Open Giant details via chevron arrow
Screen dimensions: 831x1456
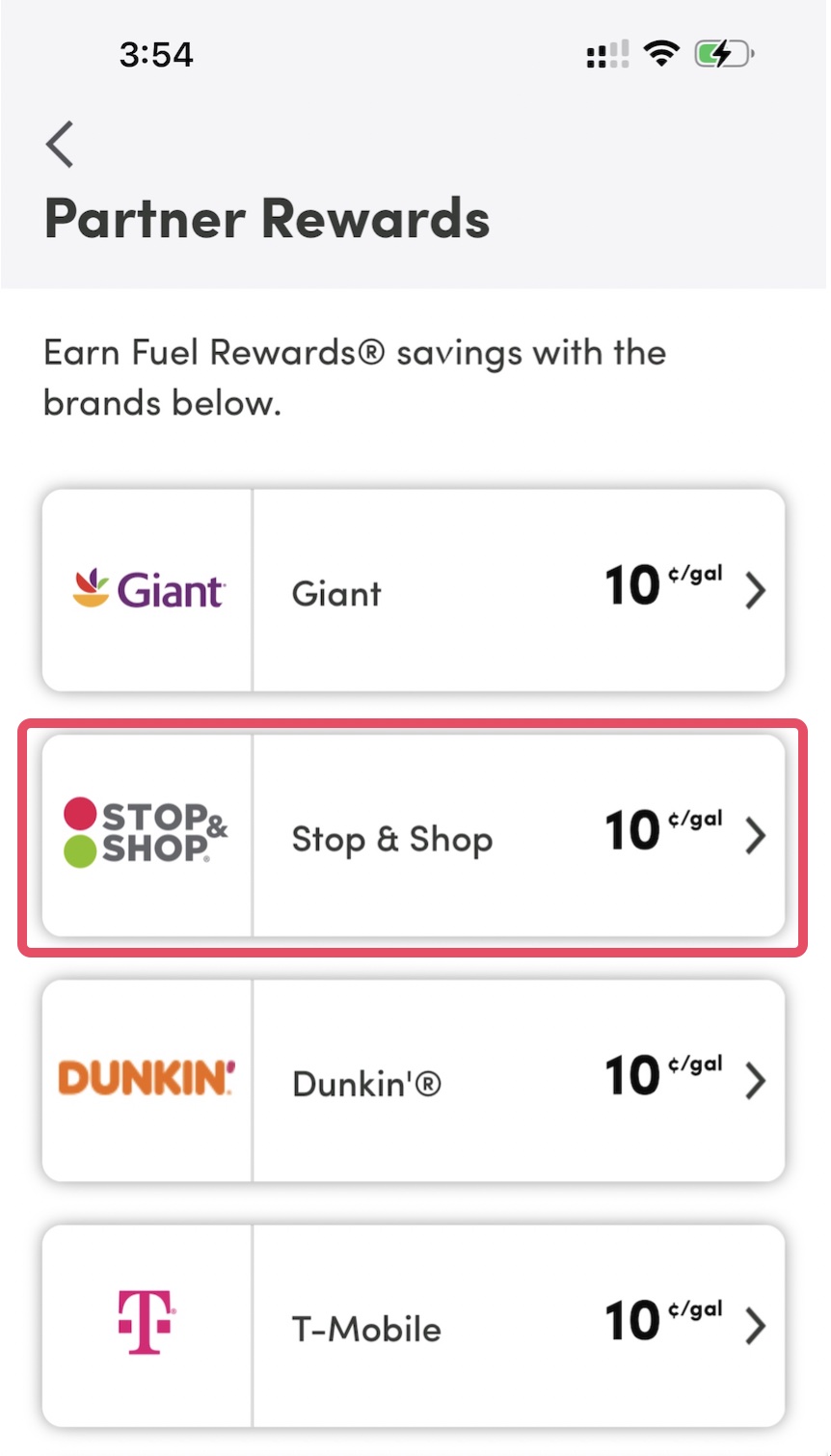click(756, 590)
